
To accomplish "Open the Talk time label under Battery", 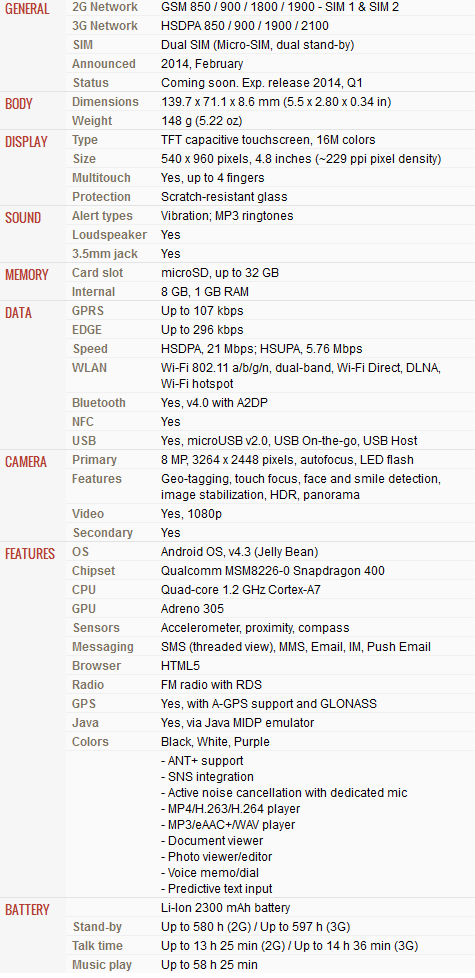I will (x=97, y=946).
